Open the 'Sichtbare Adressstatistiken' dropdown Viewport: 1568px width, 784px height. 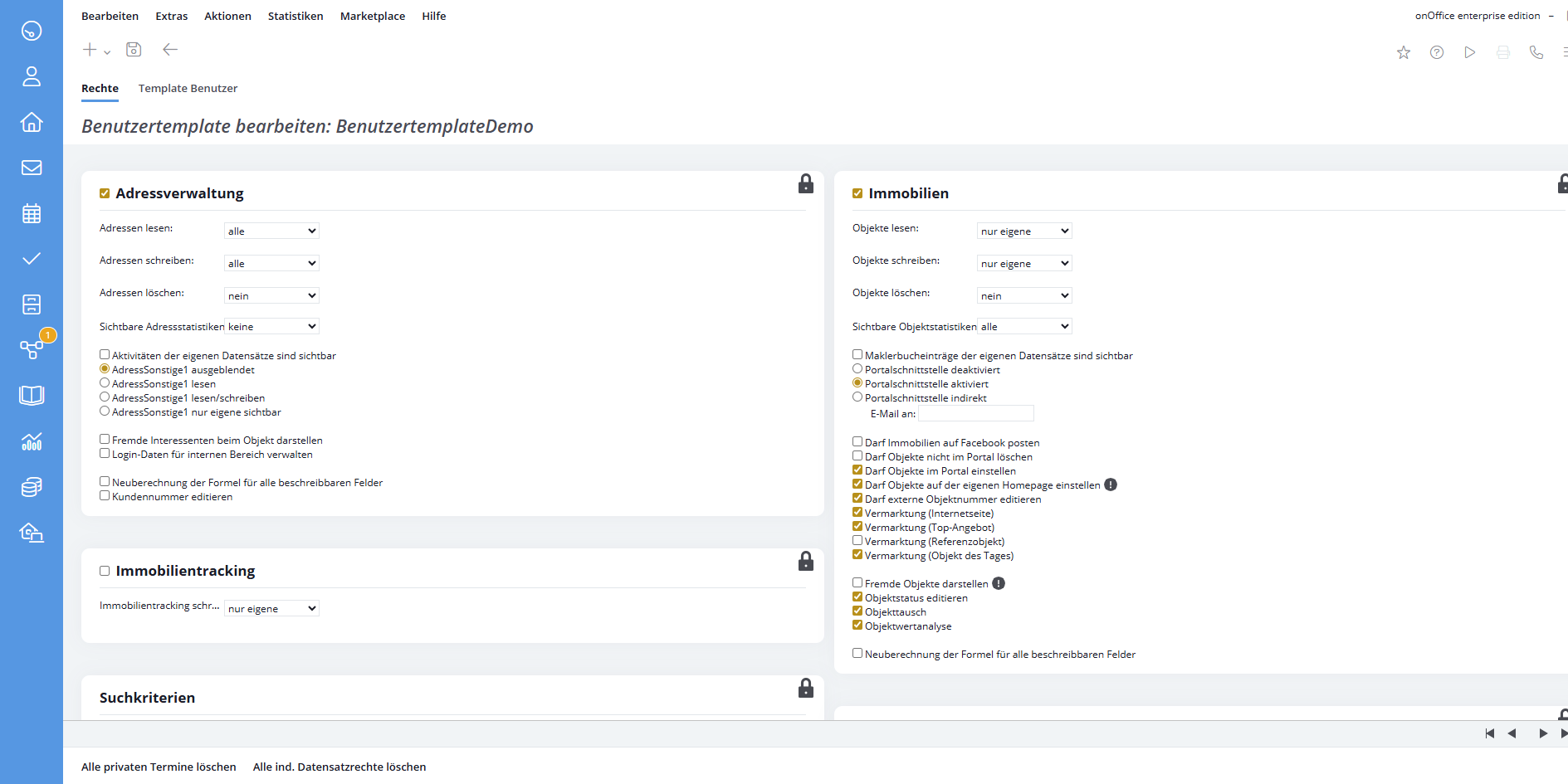click(271, 326)
